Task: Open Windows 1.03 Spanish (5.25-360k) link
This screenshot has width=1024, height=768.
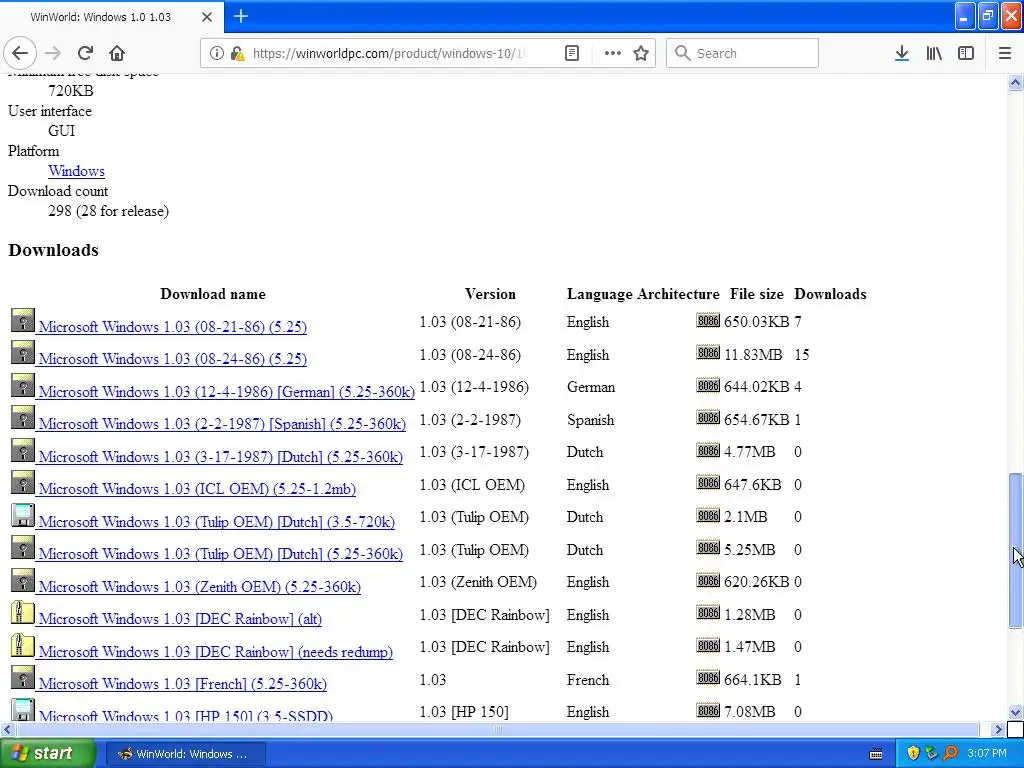Action: point(222,423)
